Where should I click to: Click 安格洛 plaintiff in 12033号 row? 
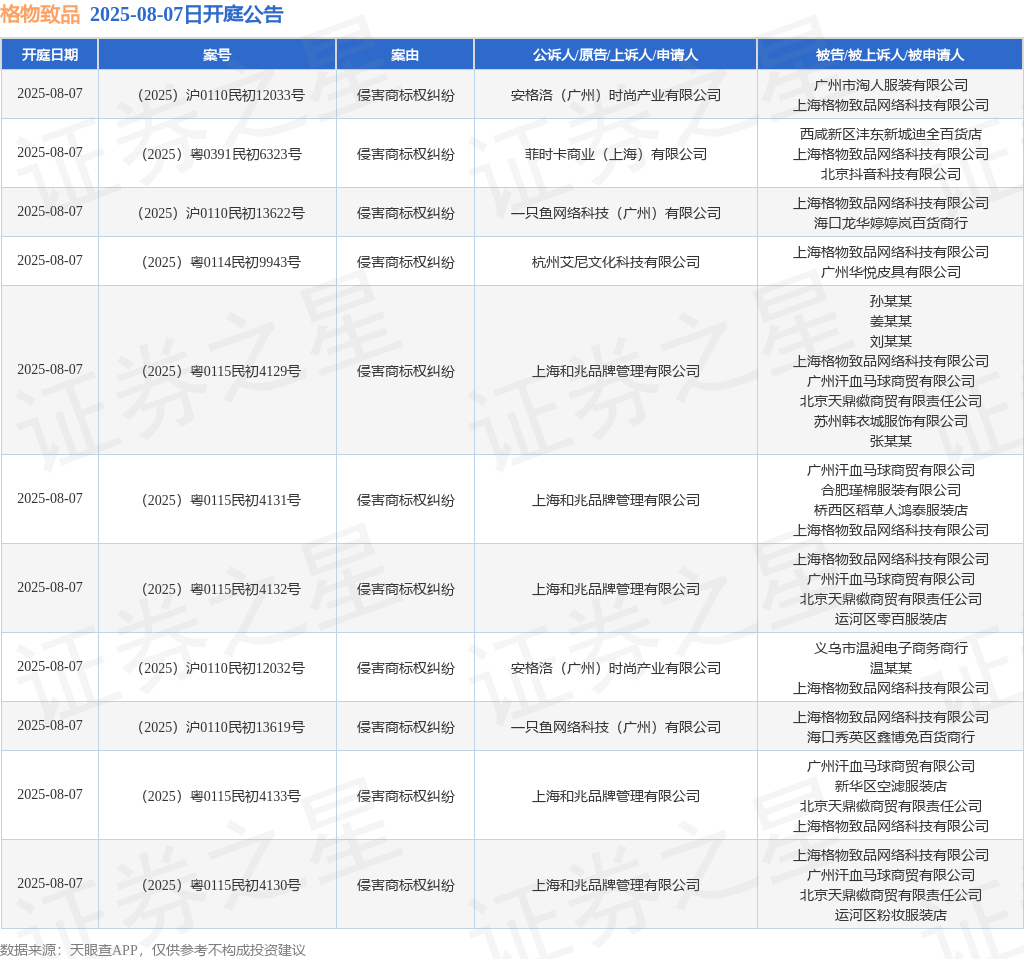pyautogui.click(x=616, y=95)
